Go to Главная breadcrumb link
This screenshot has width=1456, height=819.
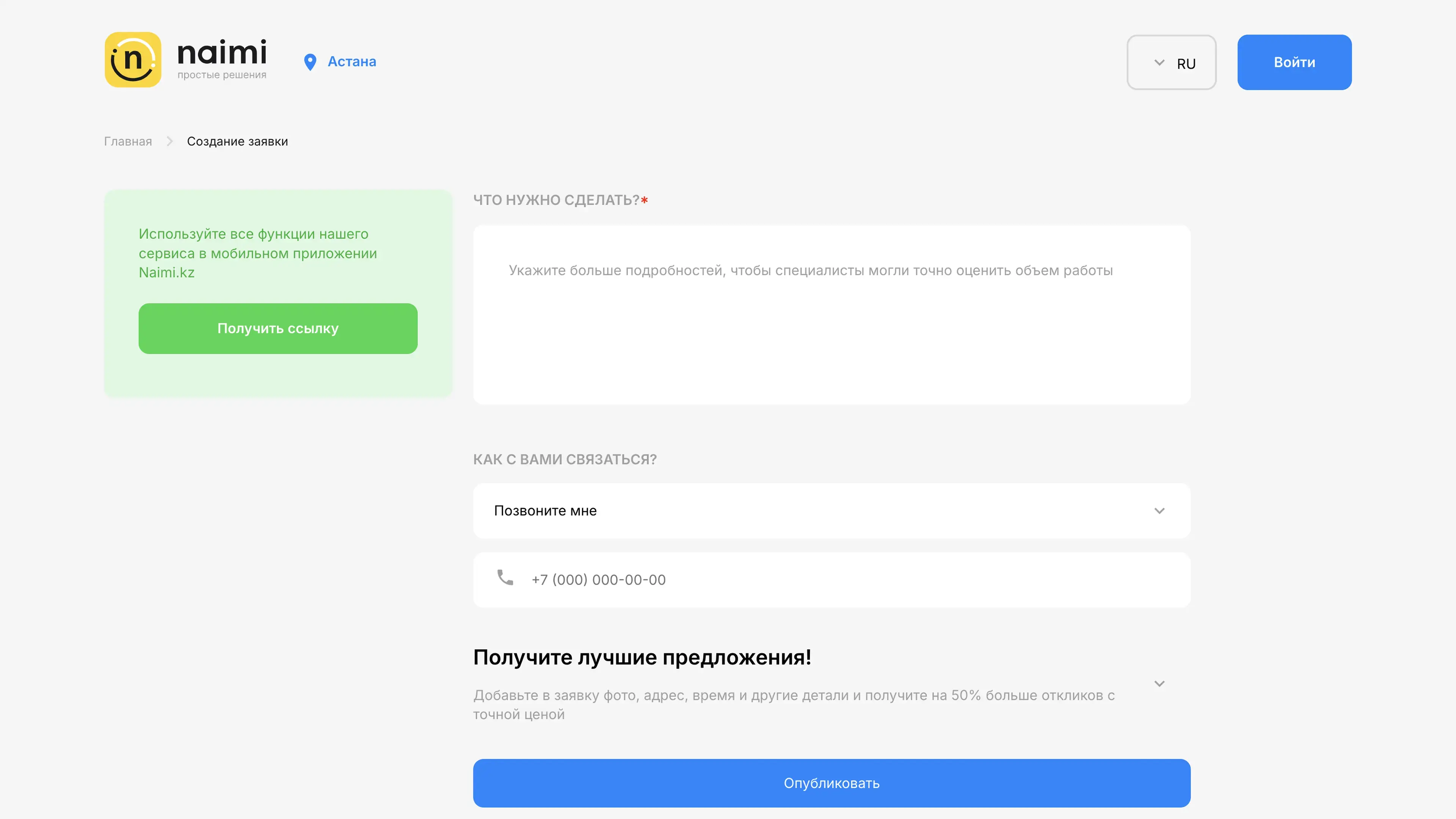128,141
